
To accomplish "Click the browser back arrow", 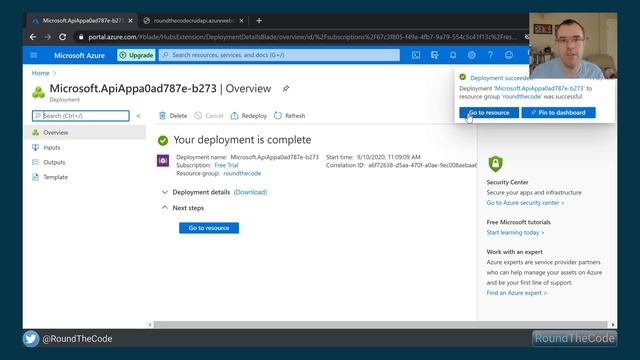I will pyautogui.click(x=33, y=37).
